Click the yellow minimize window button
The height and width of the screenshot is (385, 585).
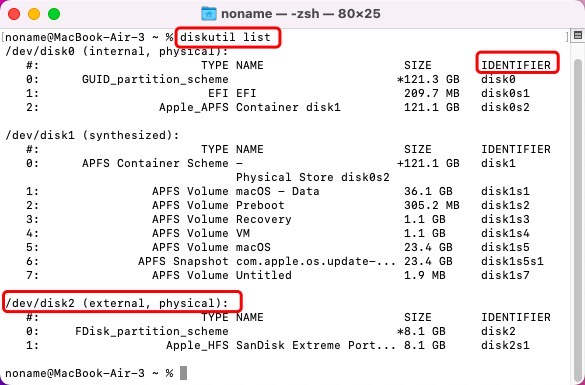pyautogui.click(x=34, y=14)
